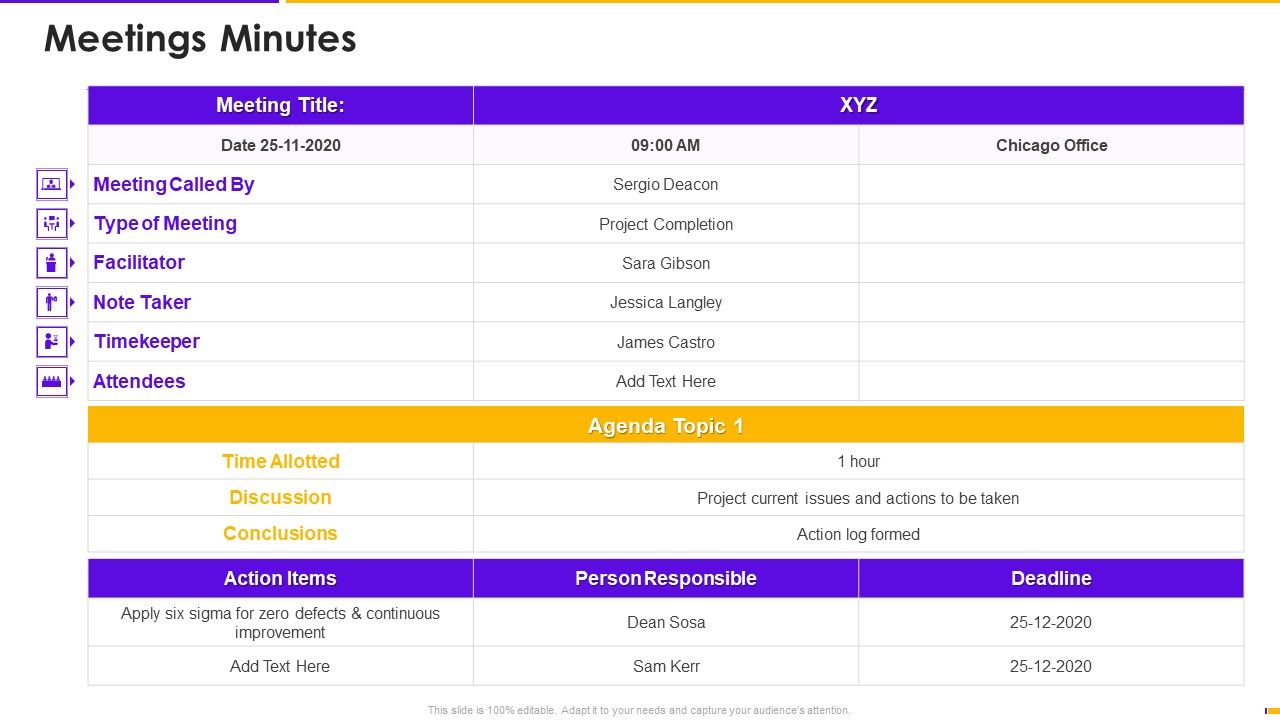This screenshot has width=1280, height=720.
Task: Click the slide is 100% editable footer note
Action: click(x=639, y=710)
